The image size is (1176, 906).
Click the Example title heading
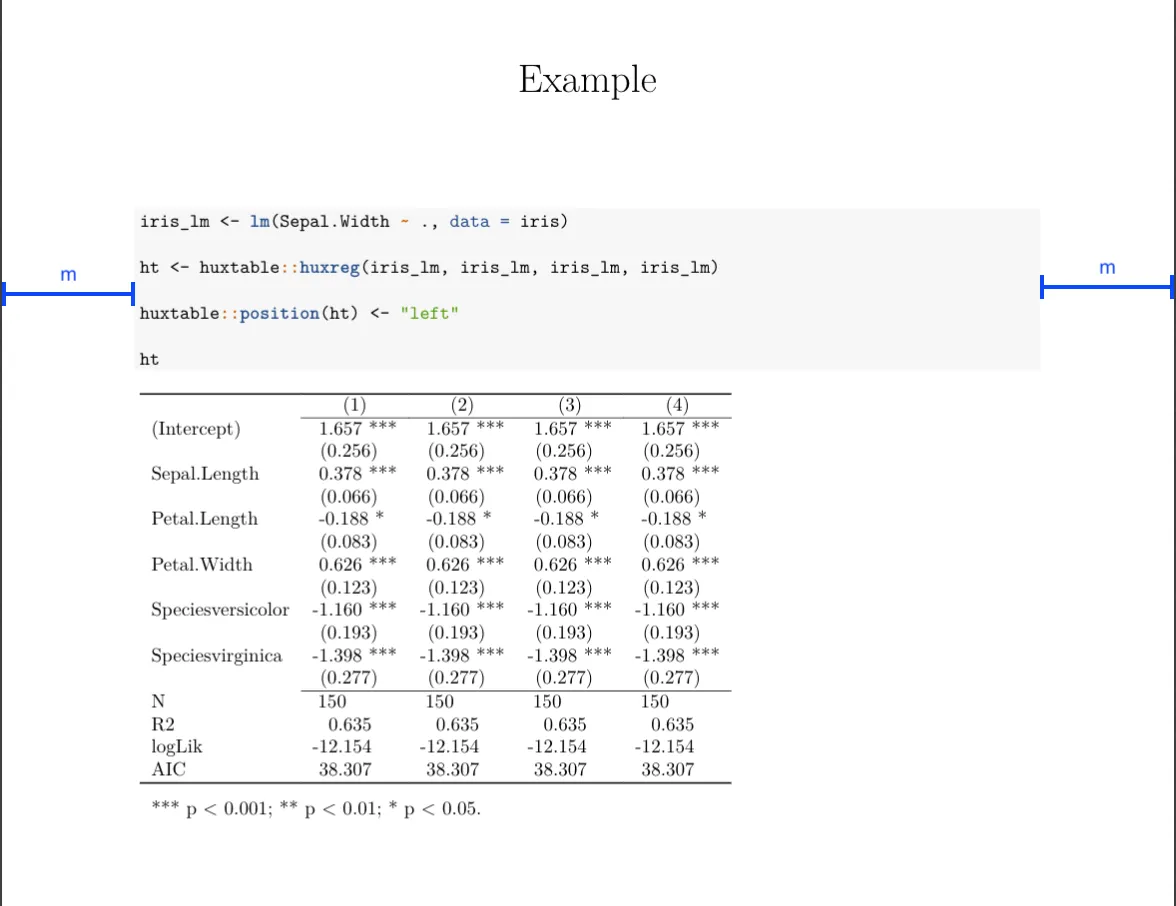(x=588, y=79)
